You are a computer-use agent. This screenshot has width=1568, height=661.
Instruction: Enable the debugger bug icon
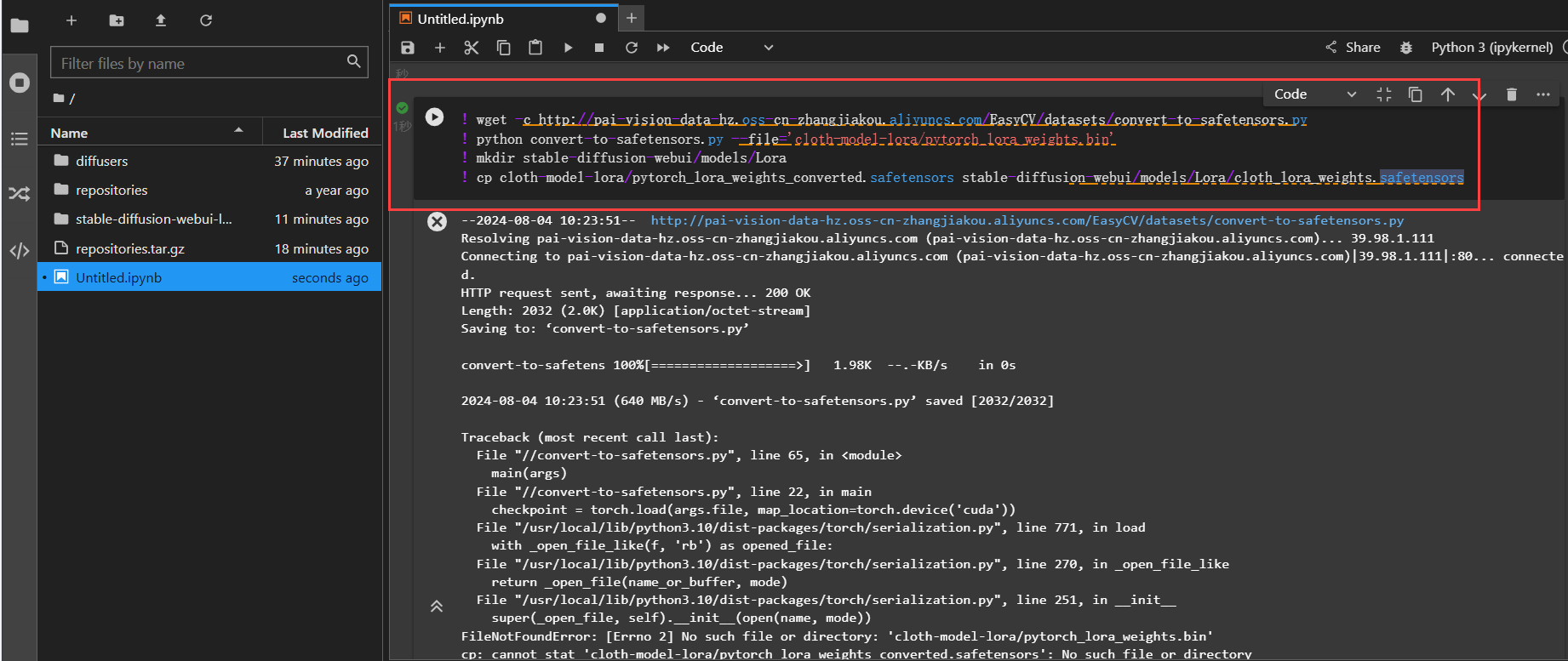pos(1406,48)
